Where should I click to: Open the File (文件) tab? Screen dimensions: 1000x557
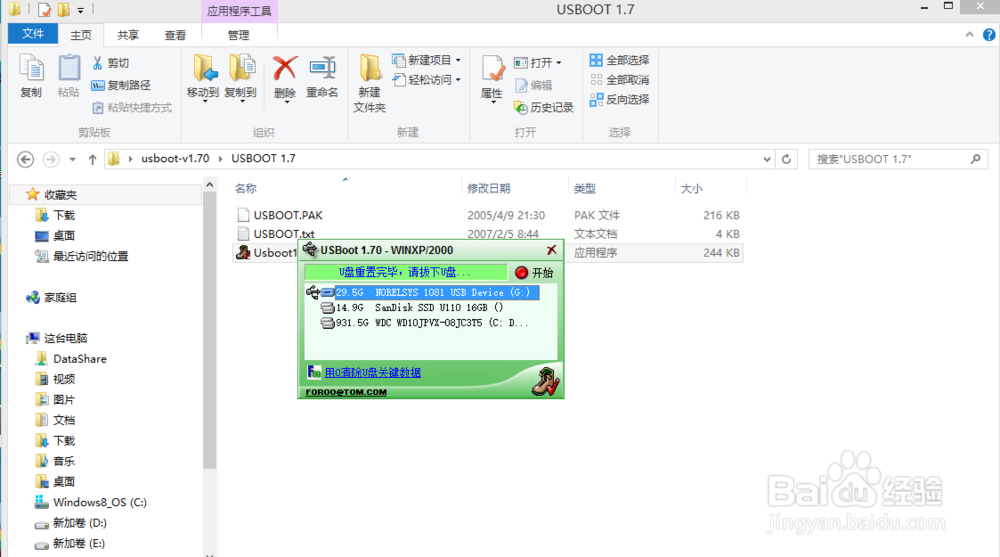point(33,34)
